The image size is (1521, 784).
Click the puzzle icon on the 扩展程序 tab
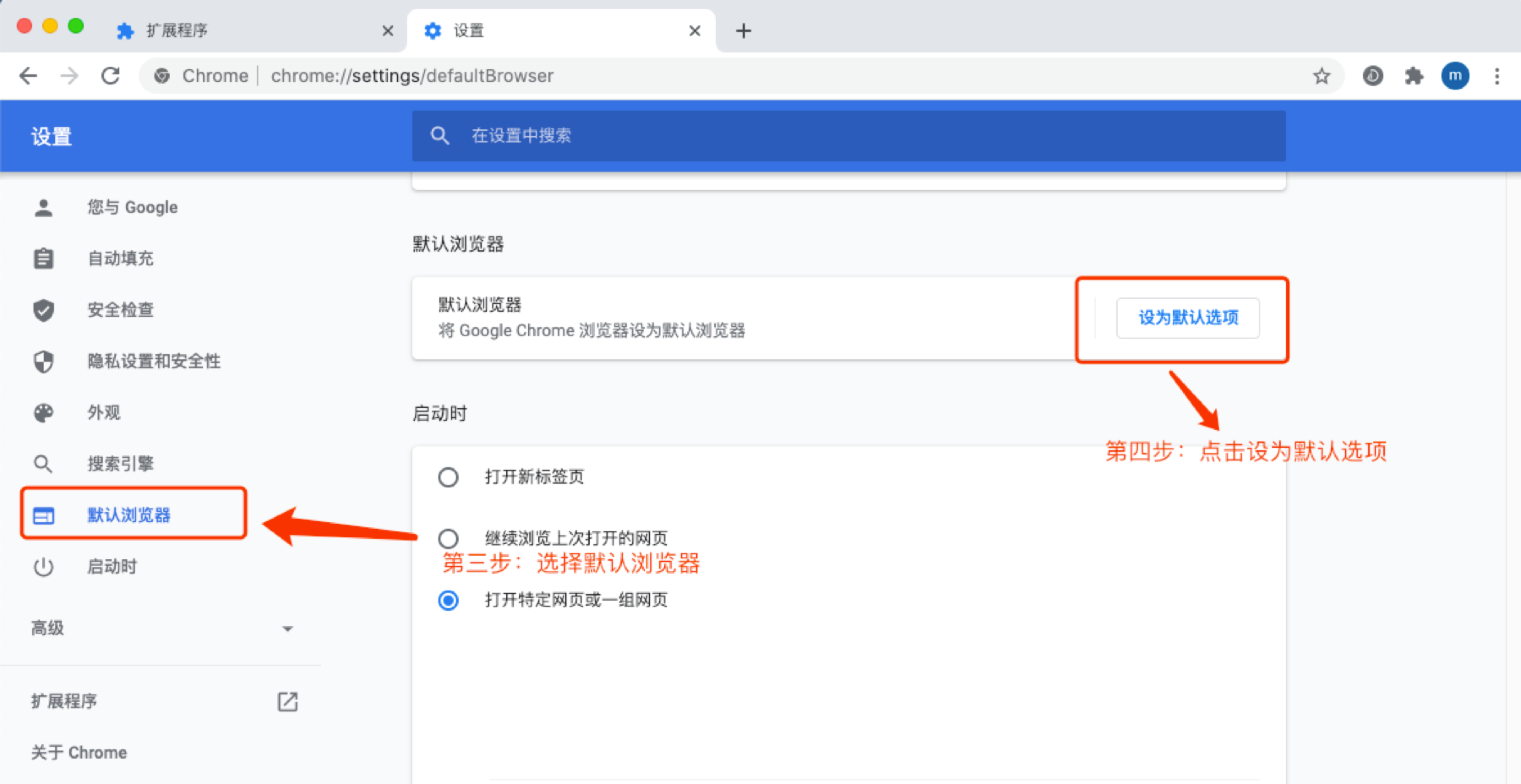[x=125, y=31]
